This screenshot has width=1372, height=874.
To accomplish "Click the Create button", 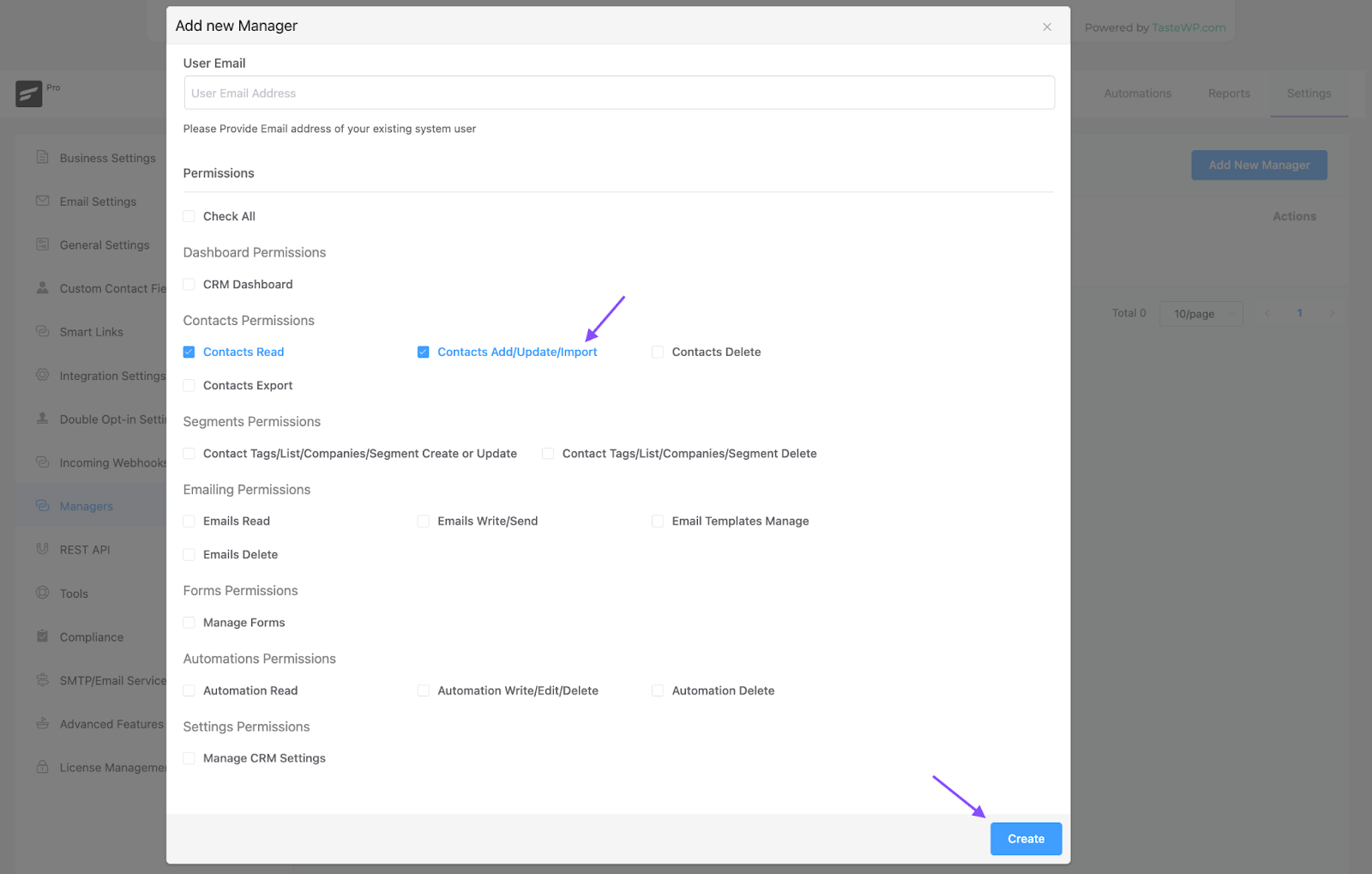I will click(1026, 839).
